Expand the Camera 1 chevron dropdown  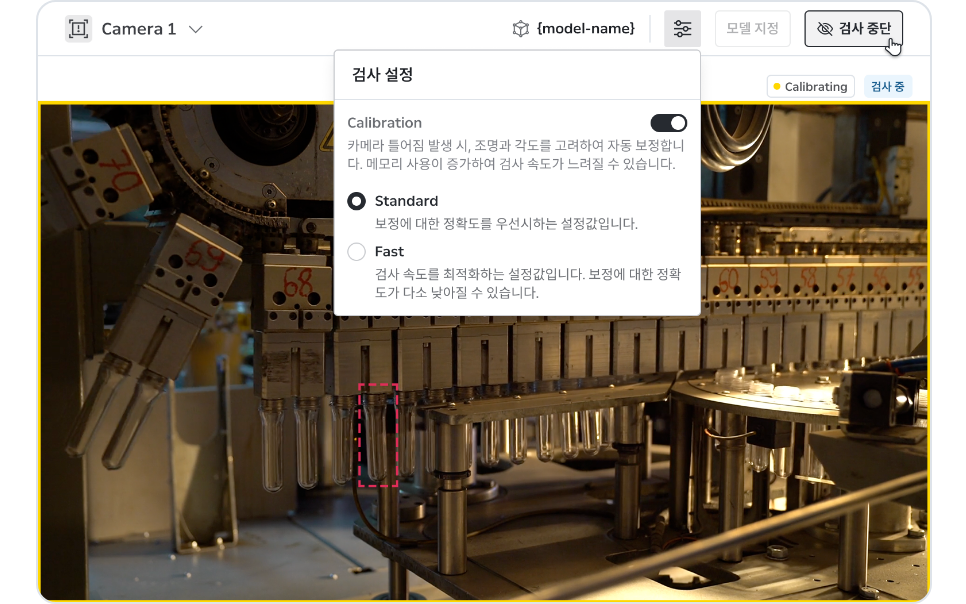[195, 29]
